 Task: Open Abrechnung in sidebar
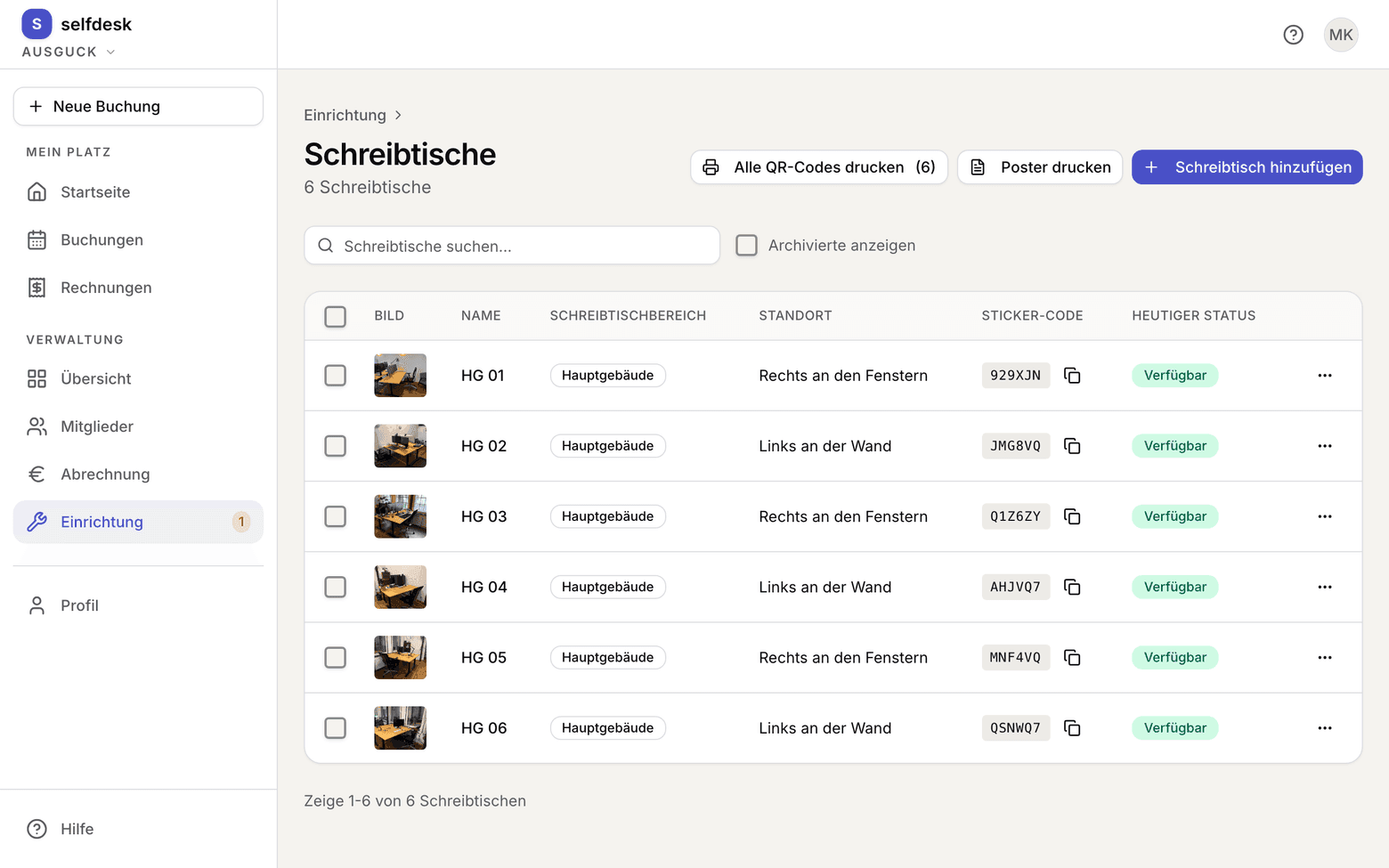point(138,475)
